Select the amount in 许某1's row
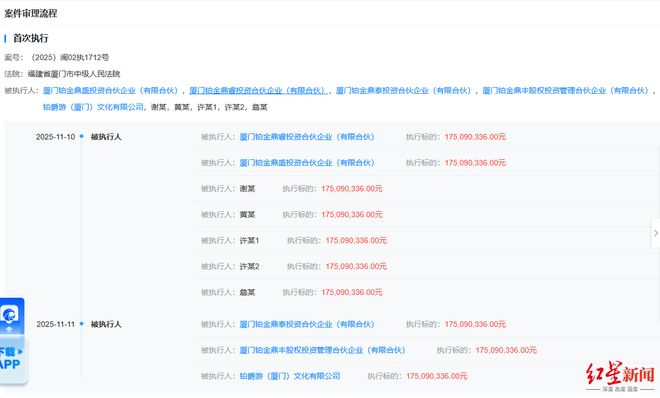The image size is (660, 398). [356, 241]
